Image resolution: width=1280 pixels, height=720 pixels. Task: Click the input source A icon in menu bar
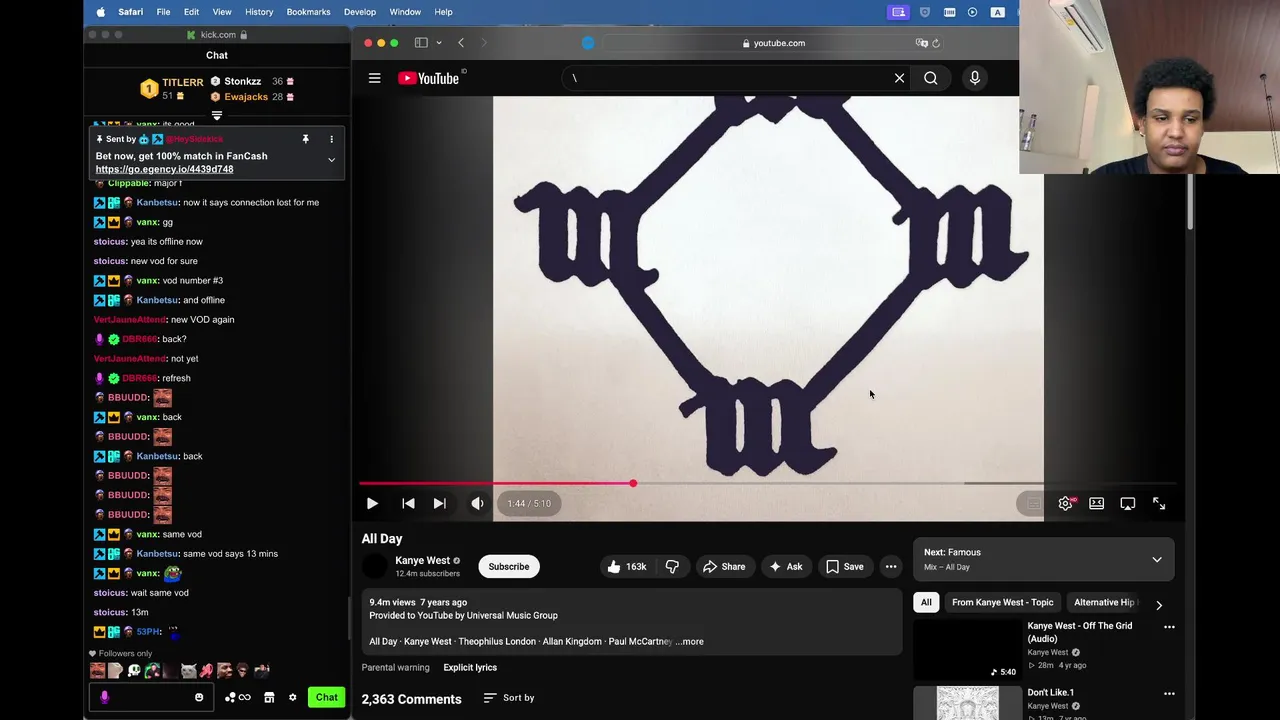click(997, 12)
